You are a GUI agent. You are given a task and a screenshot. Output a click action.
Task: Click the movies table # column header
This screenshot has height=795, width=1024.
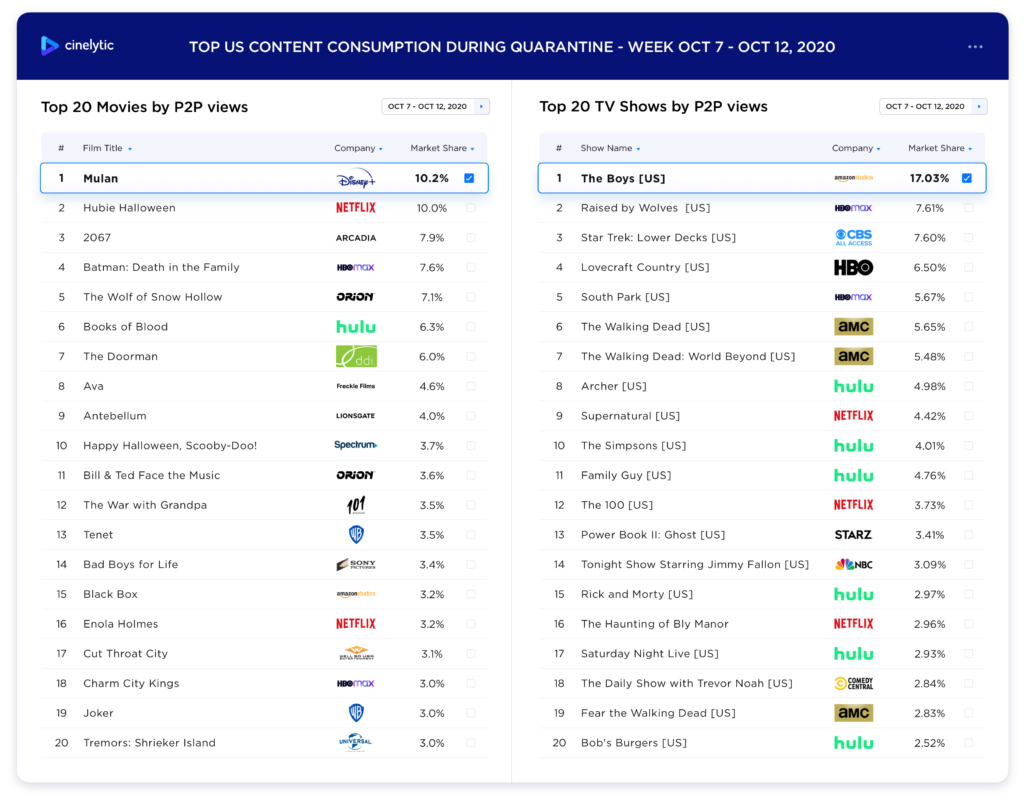(61, 148)
